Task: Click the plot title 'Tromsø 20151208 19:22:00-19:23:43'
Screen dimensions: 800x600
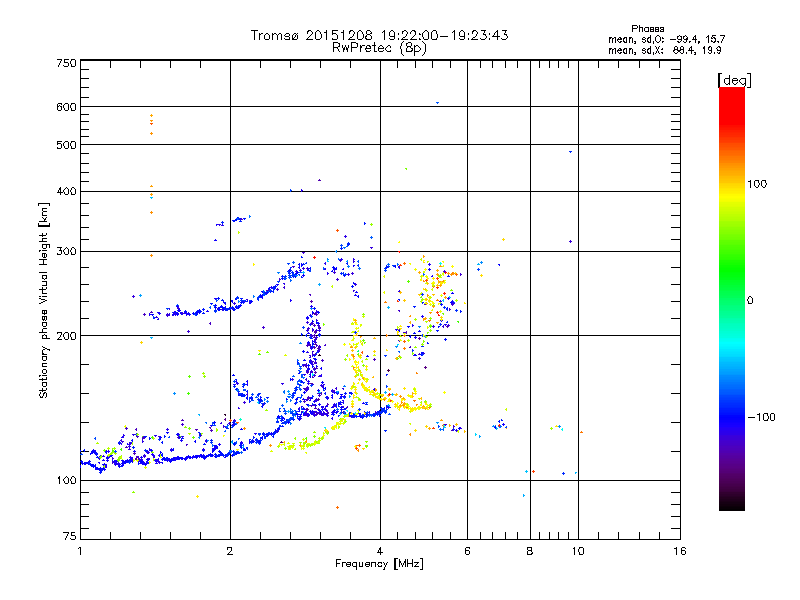Action: click(x=379, y=35)
